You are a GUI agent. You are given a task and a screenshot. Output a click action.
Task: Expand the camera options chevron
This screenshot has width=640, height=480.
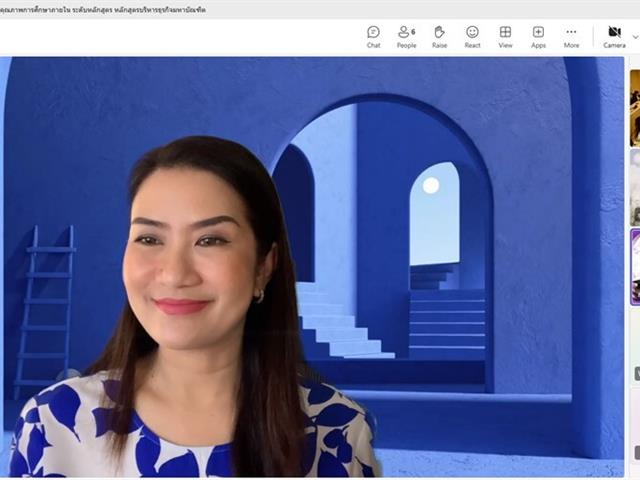coord(635,37)
